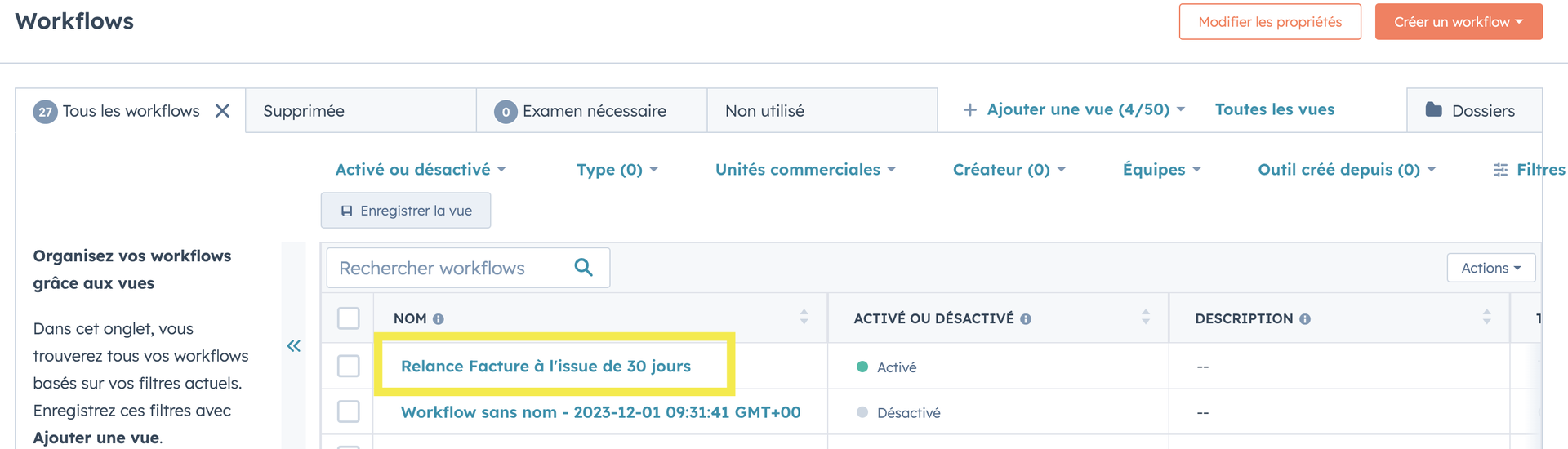Show info for Description column

pos(1305,319)
